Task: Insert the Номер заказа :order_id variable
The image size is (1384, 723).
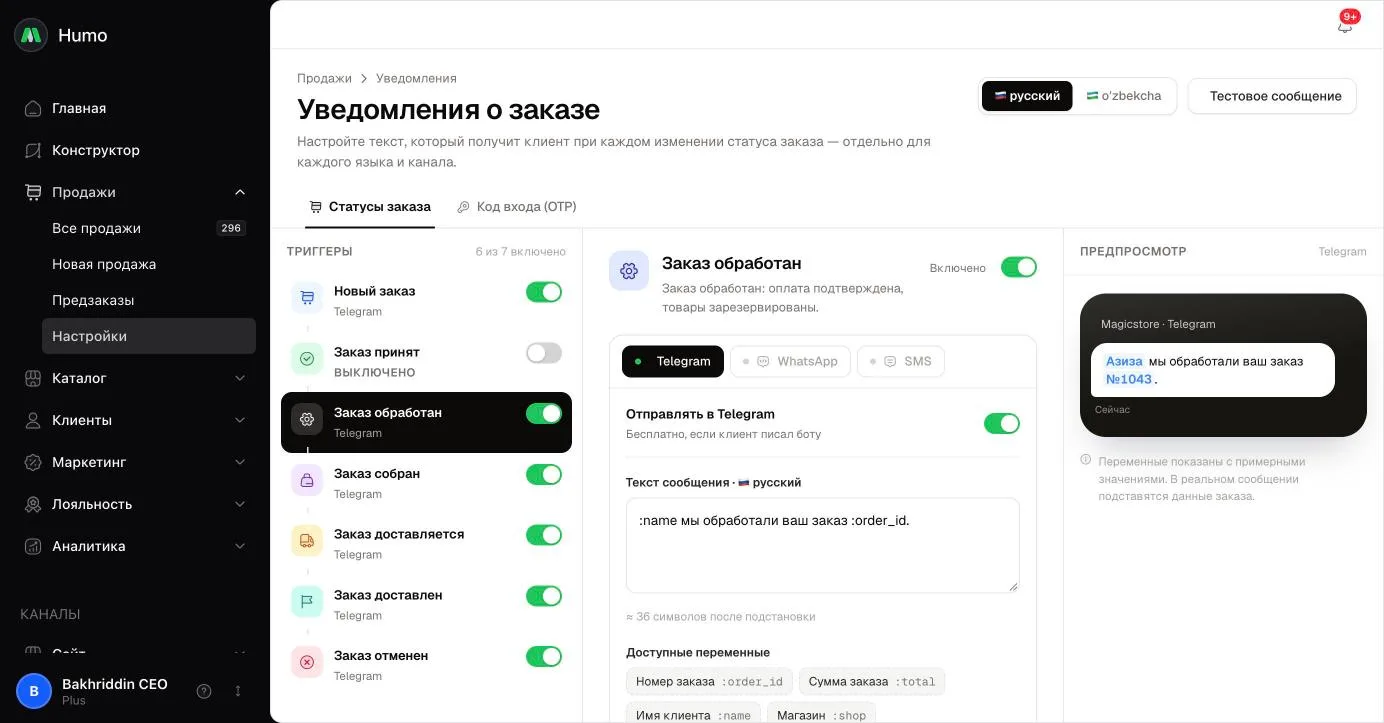Action: (710, 682)
